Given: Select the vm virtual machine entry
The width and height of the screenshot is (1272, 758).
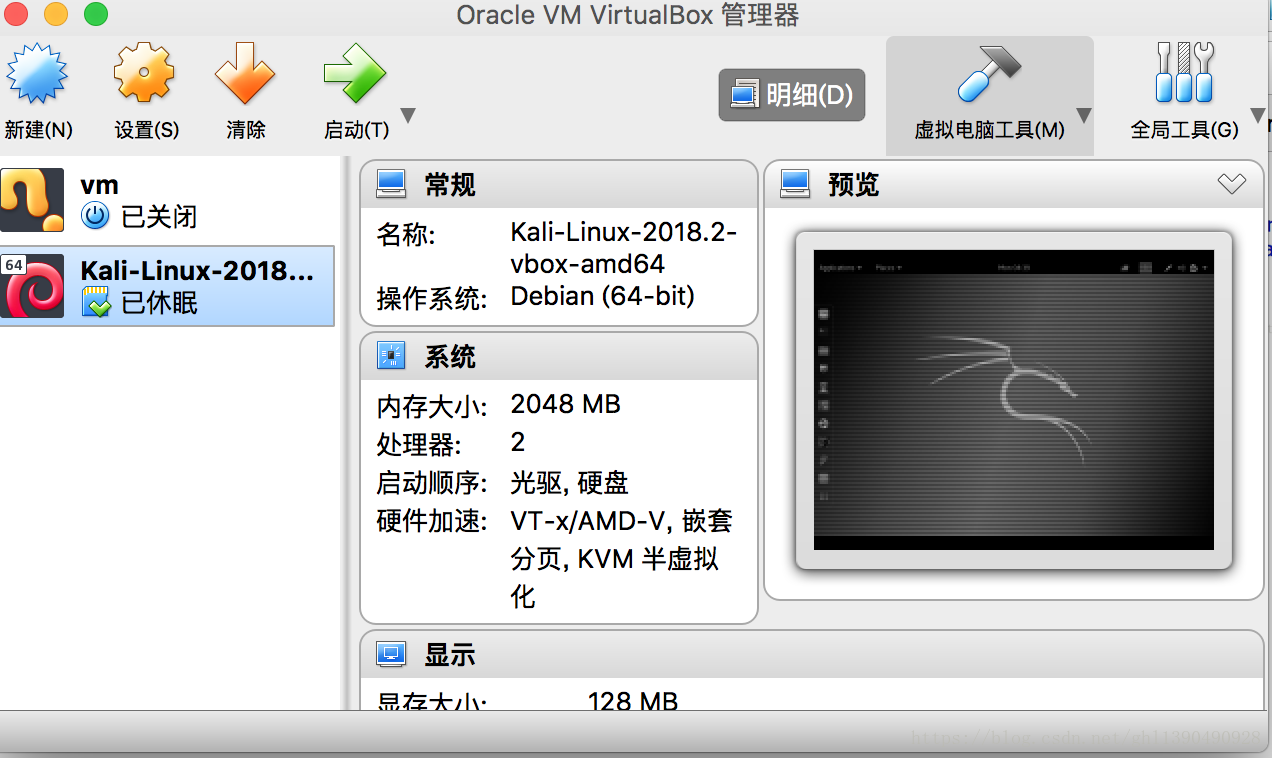Looking at the screenshot, I should 168,200.
